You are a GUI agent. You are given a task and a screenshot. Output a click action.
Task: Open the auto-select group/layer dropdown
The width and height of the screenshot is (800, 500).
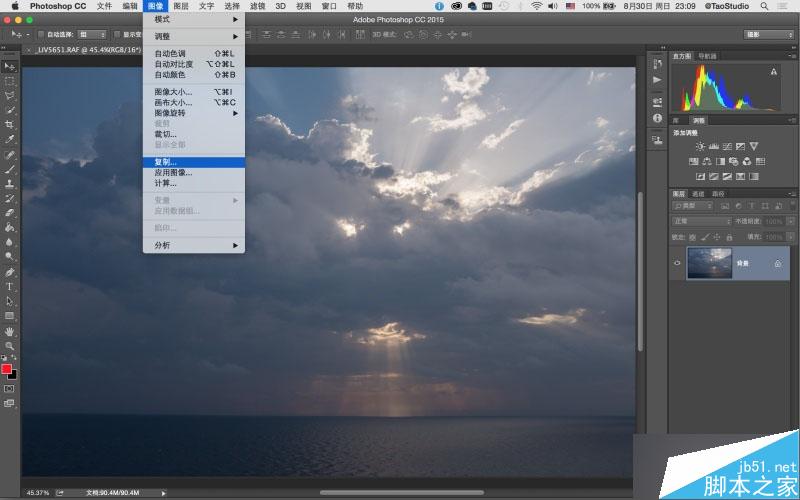pyautogui.click(x=92, y=35)
